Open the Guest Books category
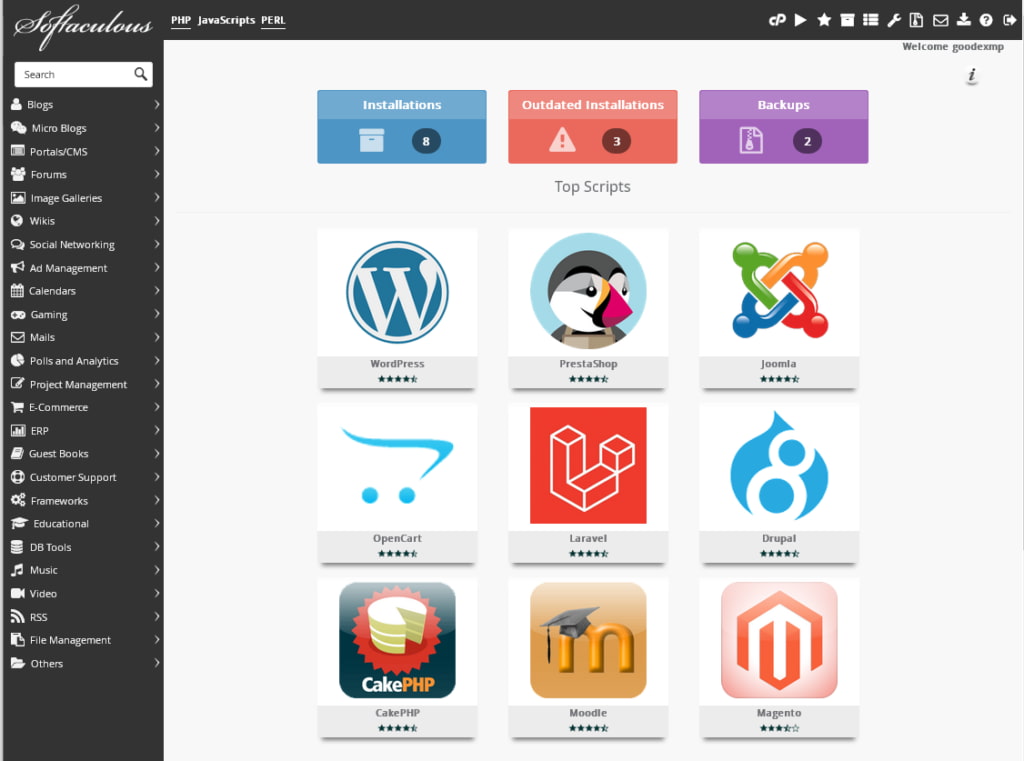Viewport: 1024px width, 761px height. (x=84, y=453)
